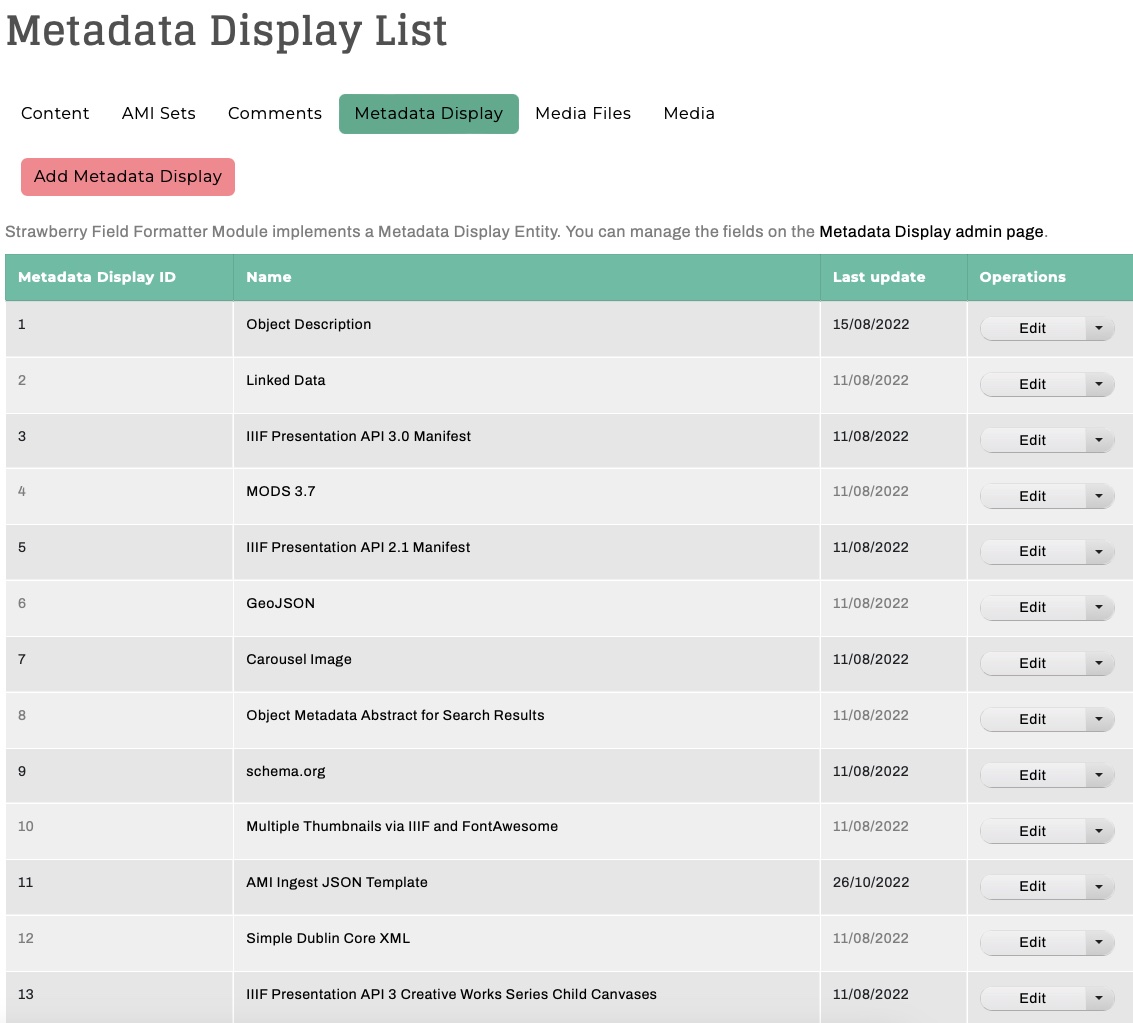This screenshot has width=1133, height=1023.
Task: Click the Add Metadata Display button
Action: point(128,177)
